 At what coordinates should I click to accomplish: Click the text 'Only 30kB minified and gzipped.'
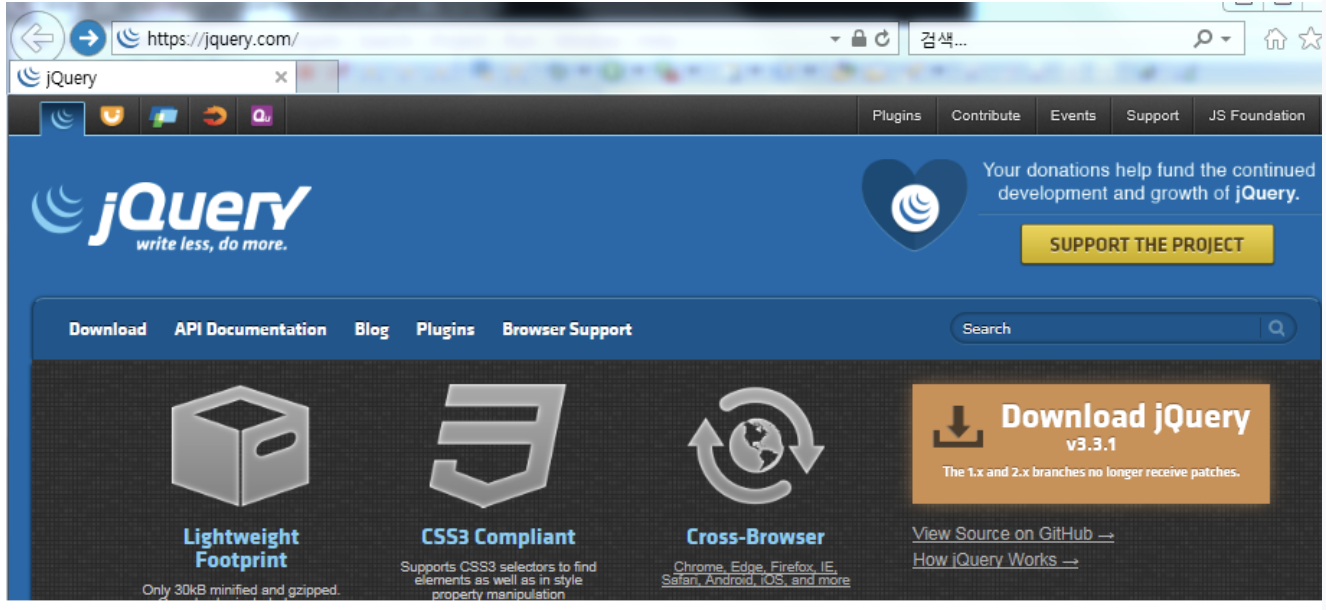(x=241, y=590)
